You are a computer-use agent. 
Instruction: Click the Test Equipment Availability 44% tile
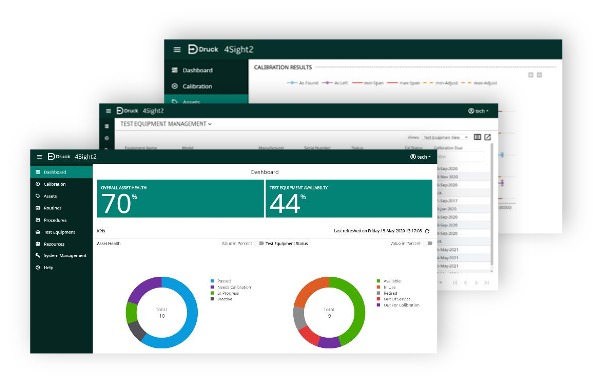coord(349,199)
